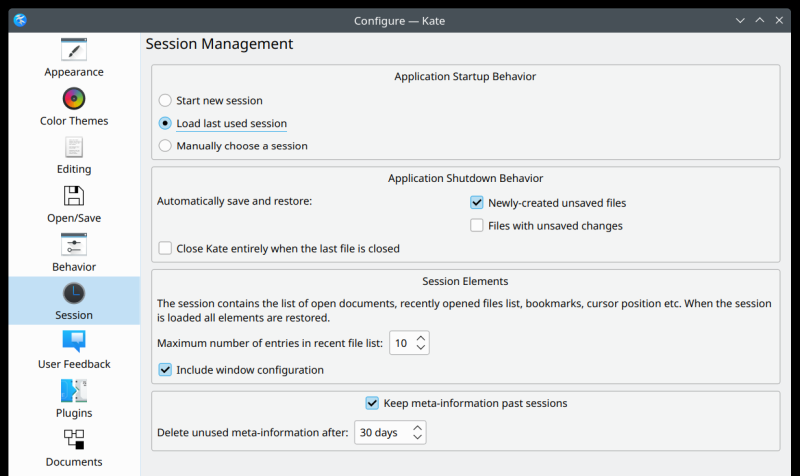Viewport: 800px width, 476px height.
Task: Enable Files with unsaved changes checkbox
Action: pyautogui.click(x=477, y=226)
